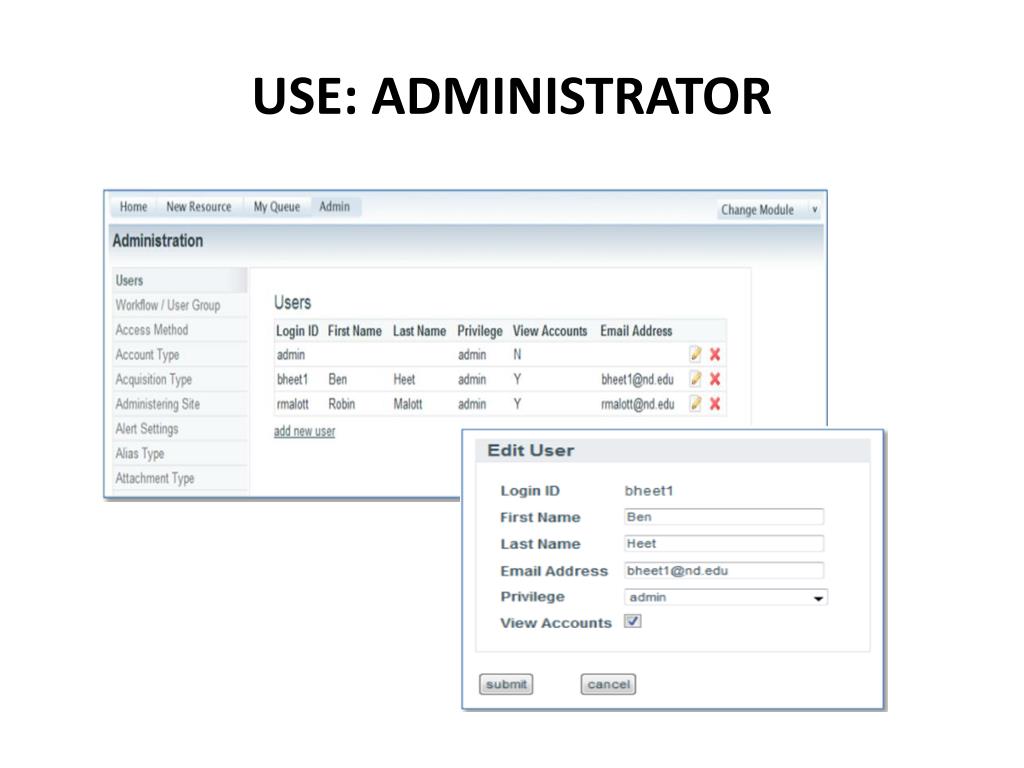
Task: Delete user rmalott with red X
Action: pyautogui.click(x=715, y=404)
